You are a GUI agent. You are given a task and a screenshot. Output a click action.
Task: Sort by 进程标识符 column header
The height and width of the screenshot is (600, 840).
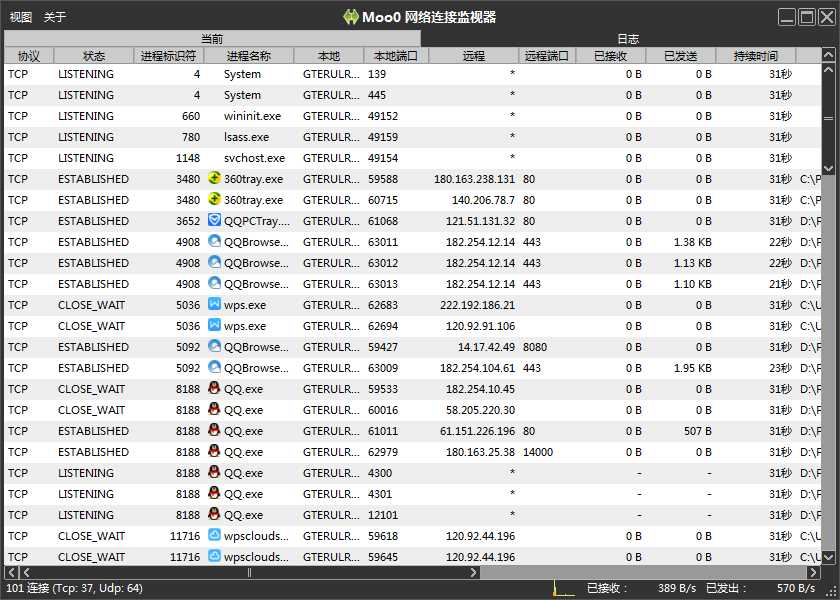click(x=168, y=56)
